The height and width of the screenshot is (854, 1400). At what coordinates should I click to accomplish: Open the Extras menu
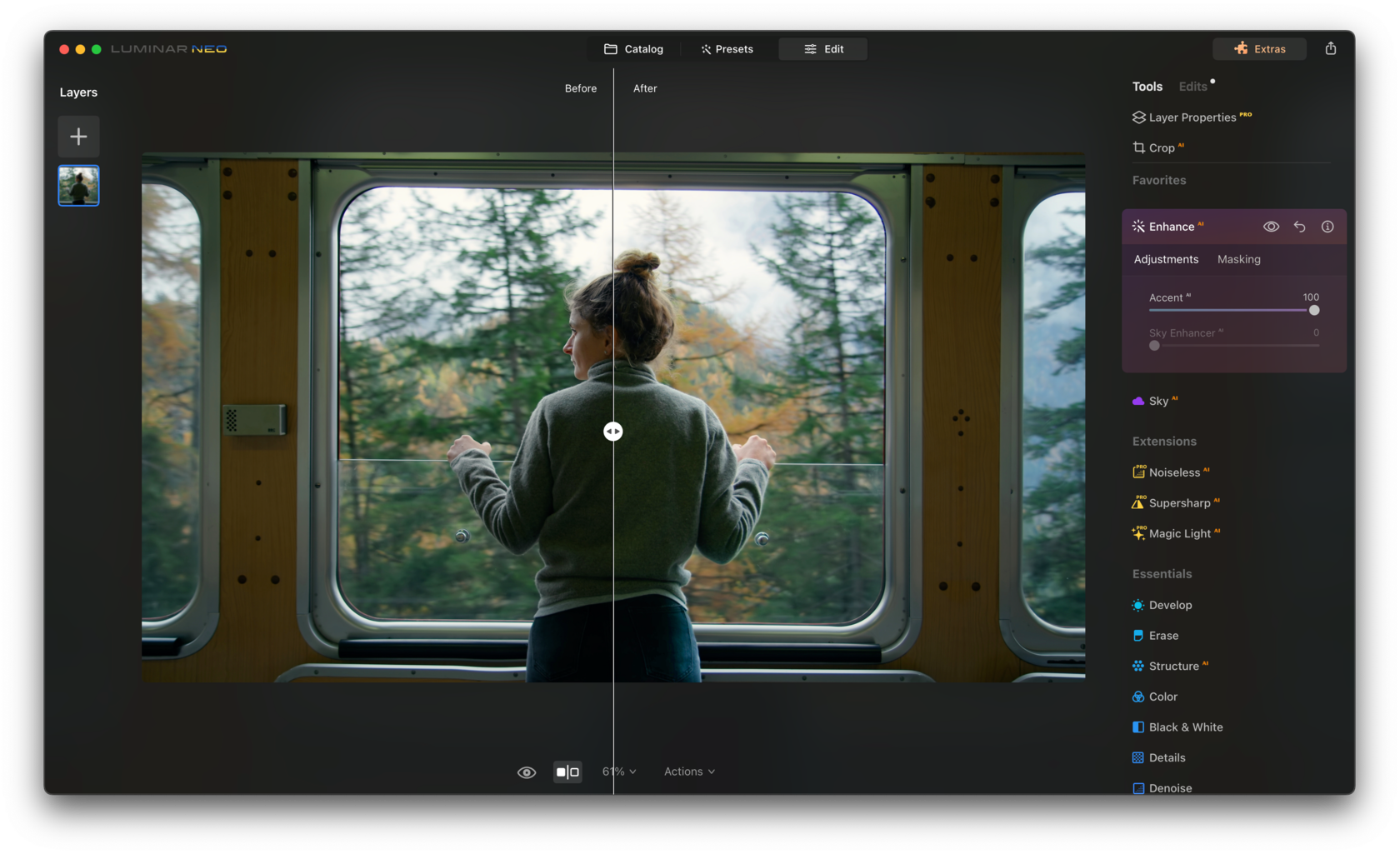(1259, 48)
